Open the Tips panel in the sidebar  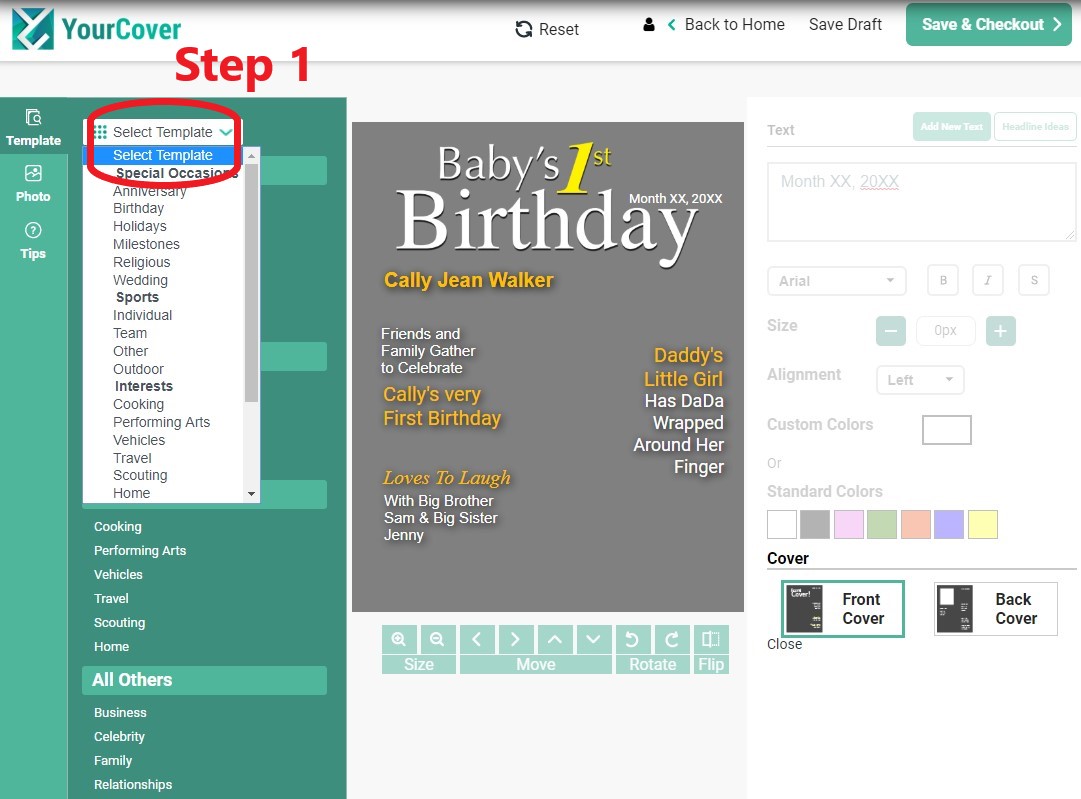(33, 242)
